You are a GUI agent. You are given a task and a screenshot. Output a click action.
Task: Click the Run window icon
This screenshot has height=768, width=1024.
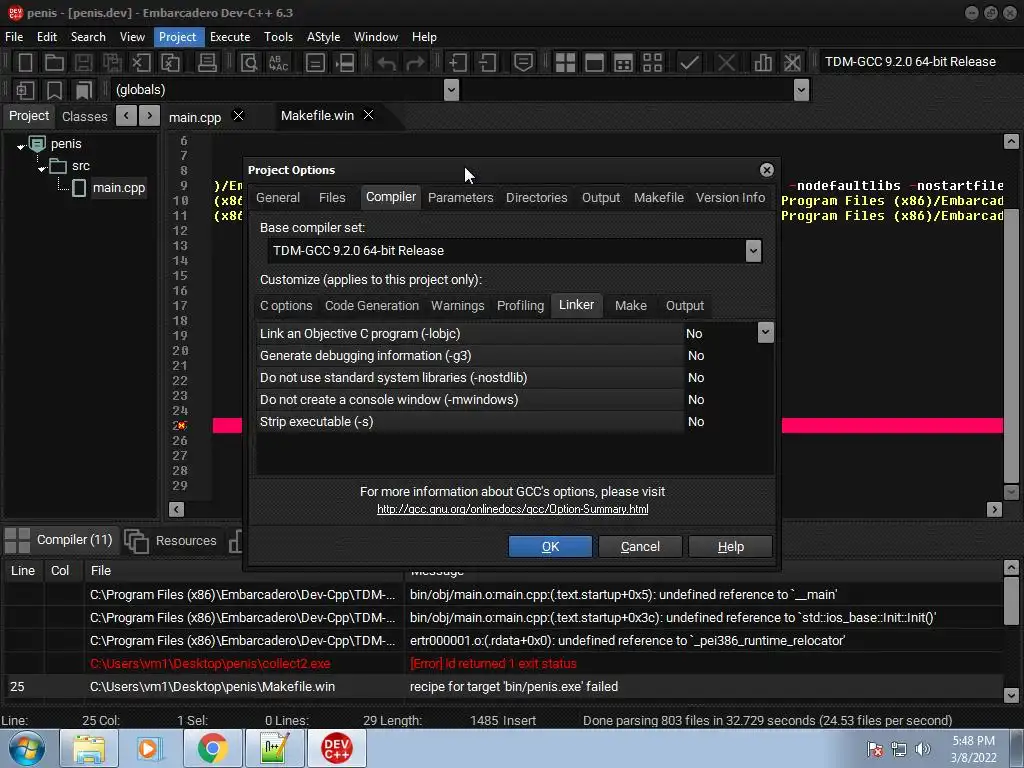click(x=594, y=63)
